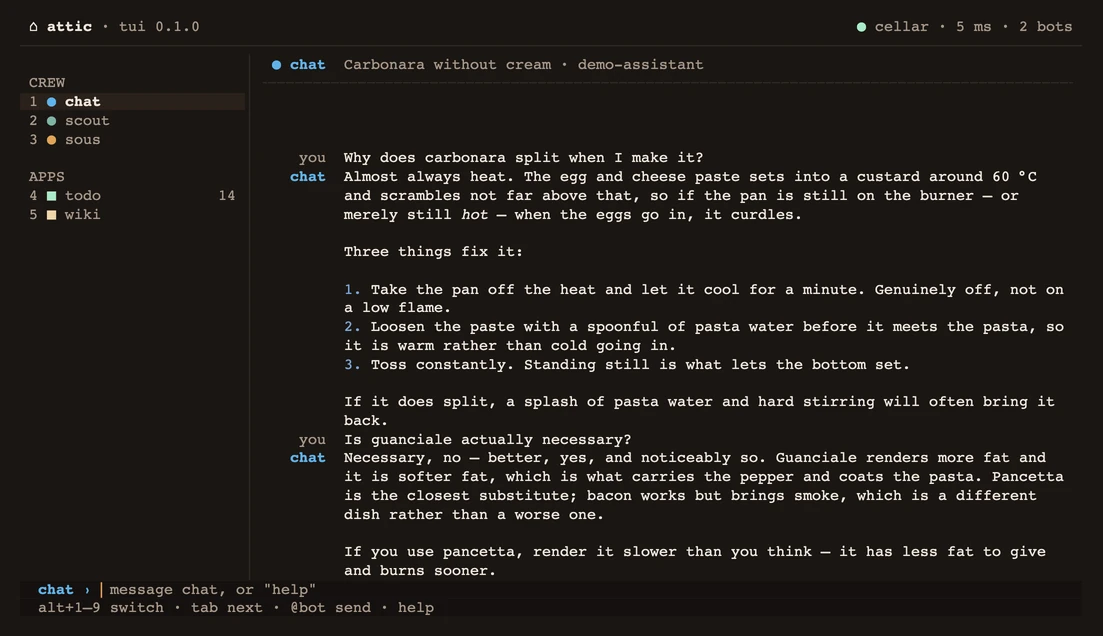Click the teal square icon beside todo

coord(51,196)
